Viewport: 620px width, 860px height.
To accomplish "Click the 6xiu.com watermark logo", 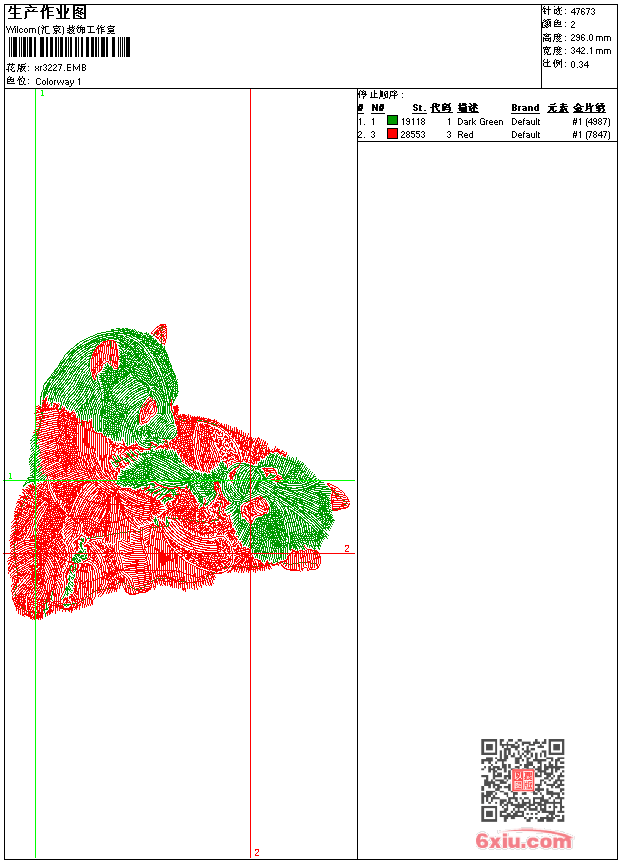I will tap(523, 841).
